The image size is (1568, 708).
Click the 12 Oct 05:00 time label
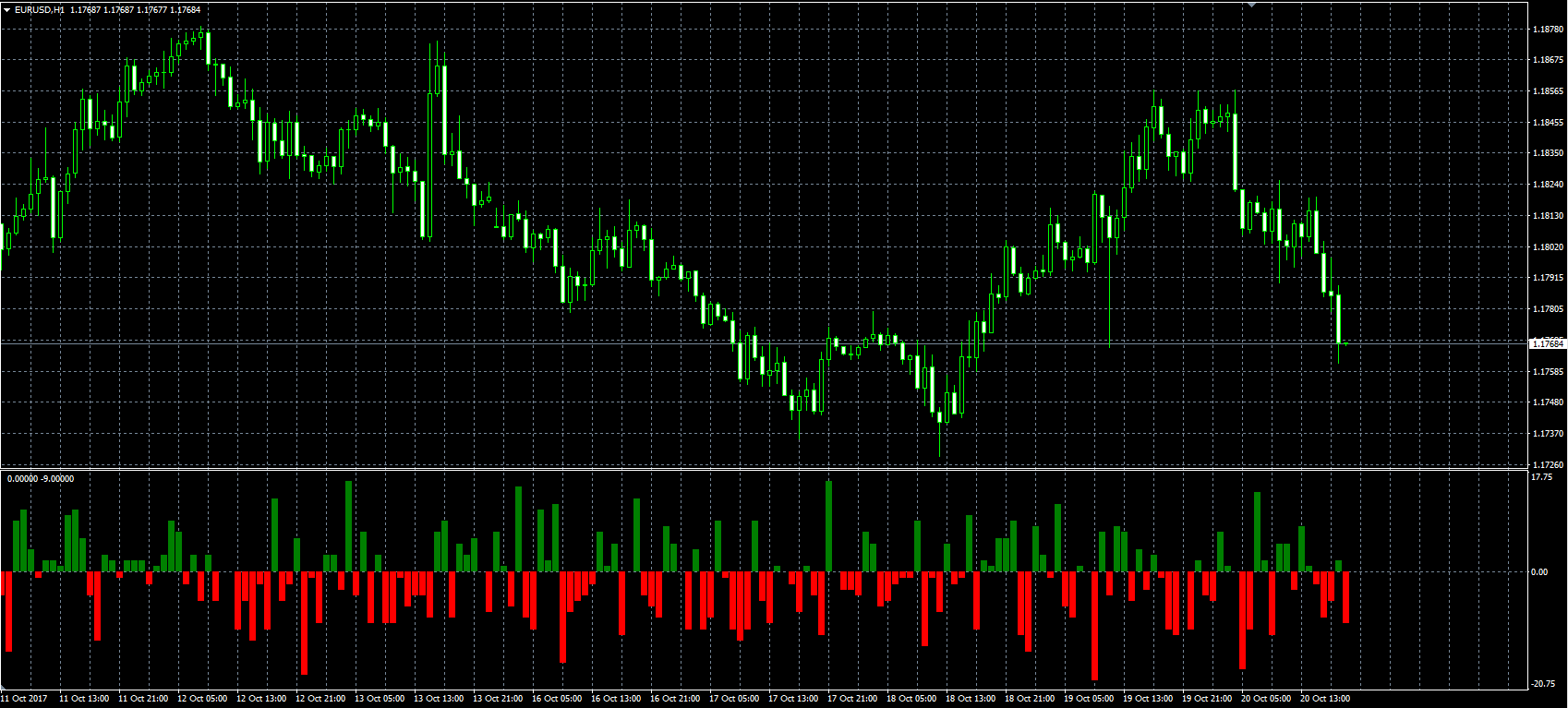tap(202, 699)
